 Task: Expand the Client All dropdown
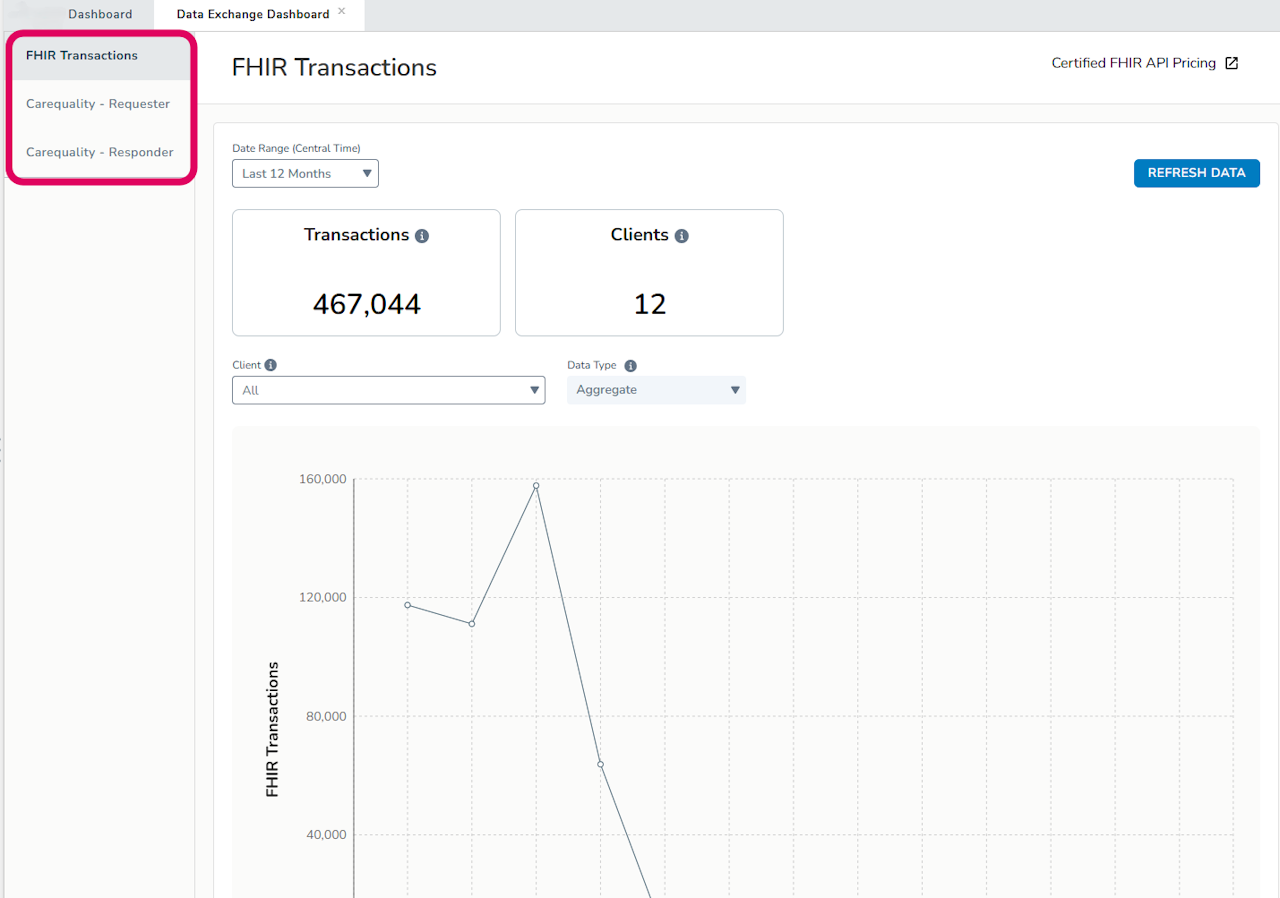pyautogui.click(x=388, y=390)
